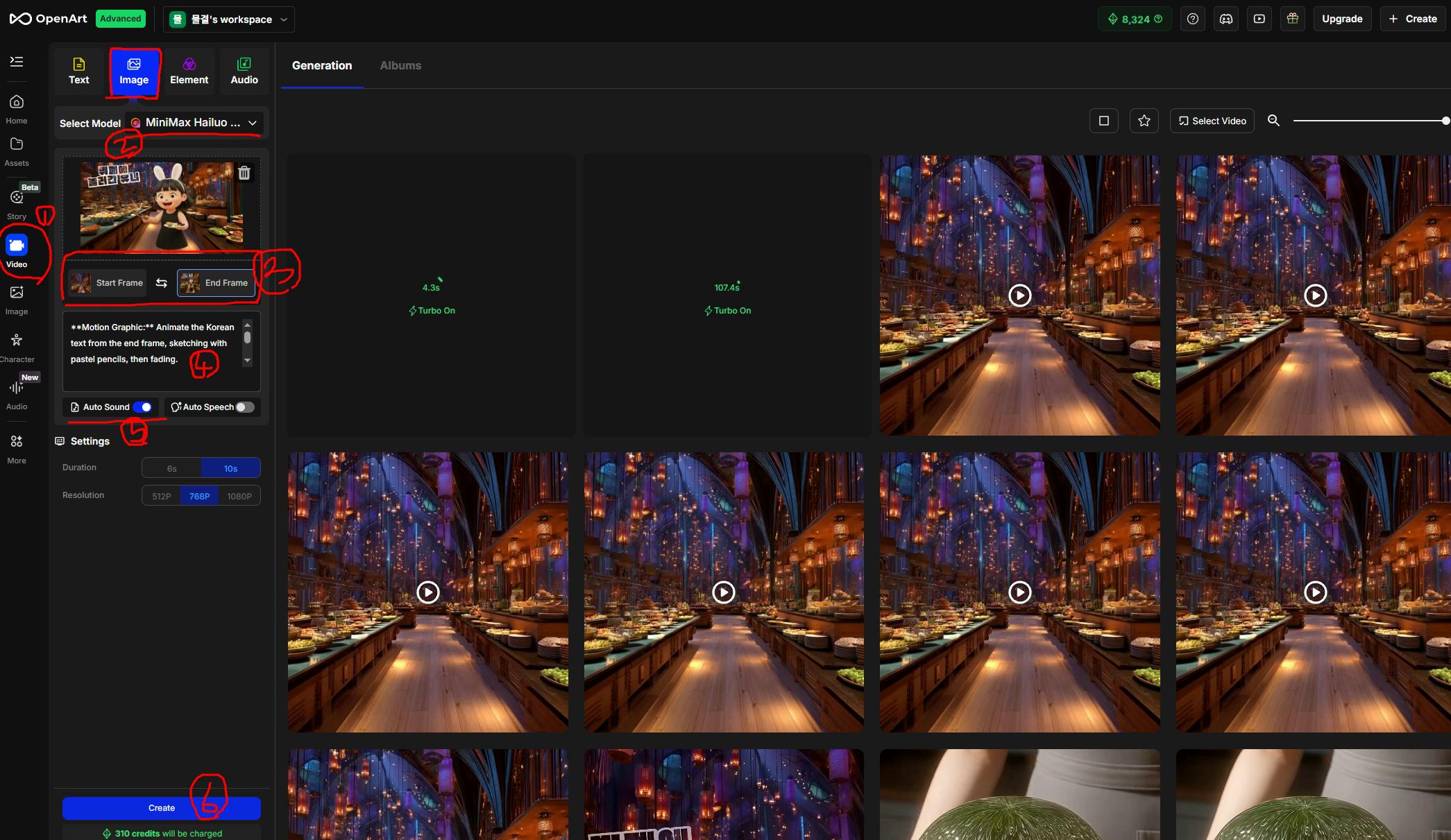Open Image section in sidebar
The width and height of the screenshot is (1451, 840).
(x=17, y=300)
